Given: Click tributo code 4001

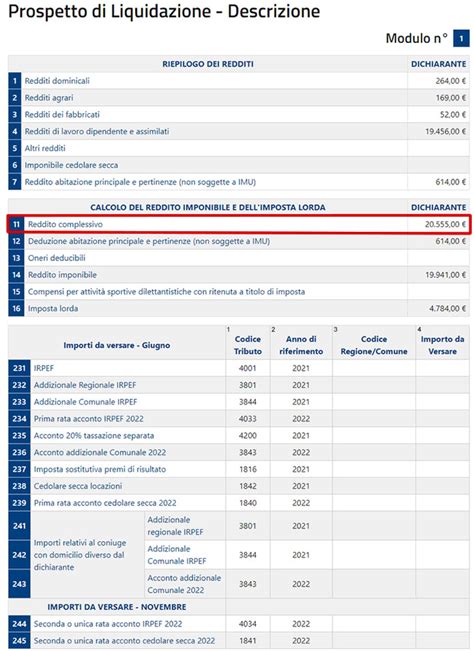Looking at the screenshot, I should click(247, 368).
